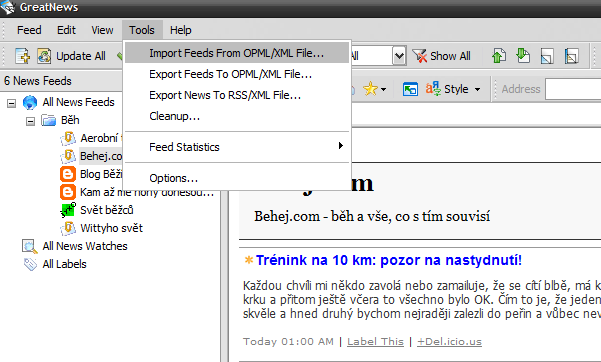The image size is (601, 362).
Task: Click the last layout icon in the top toolbar
Action: (x=571, y=56)
